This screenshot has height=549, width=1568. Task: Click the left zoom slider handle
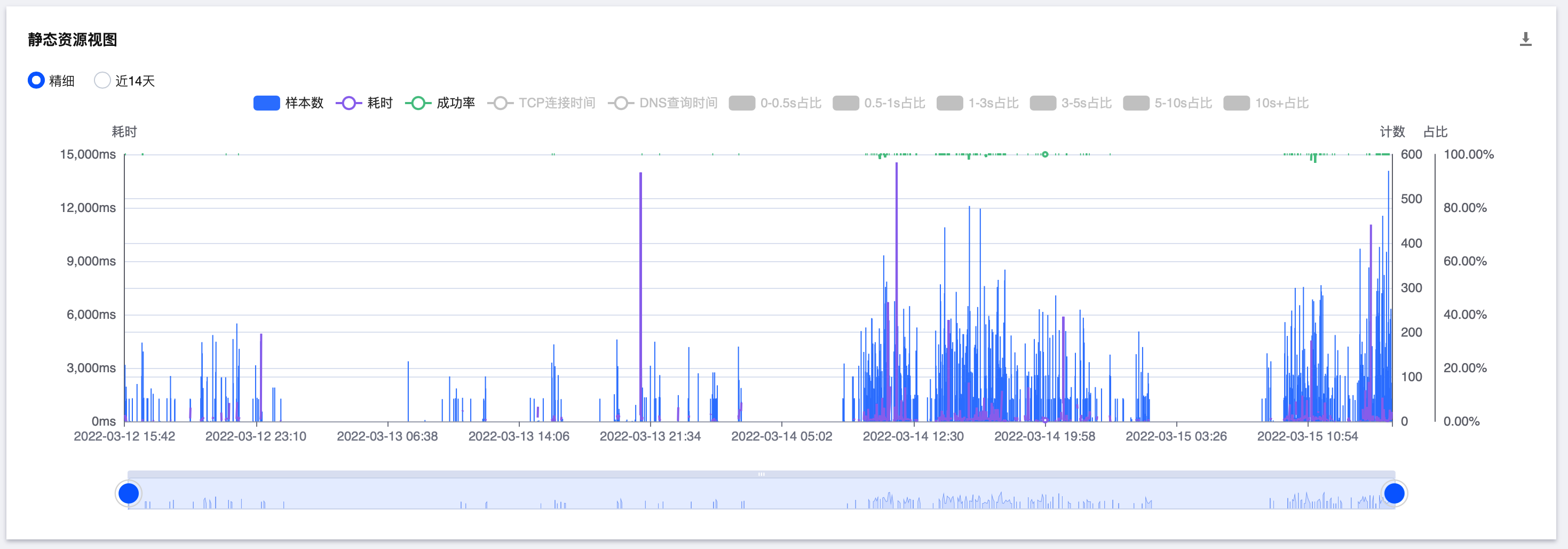pyautogui.click(x=129, y=493)
